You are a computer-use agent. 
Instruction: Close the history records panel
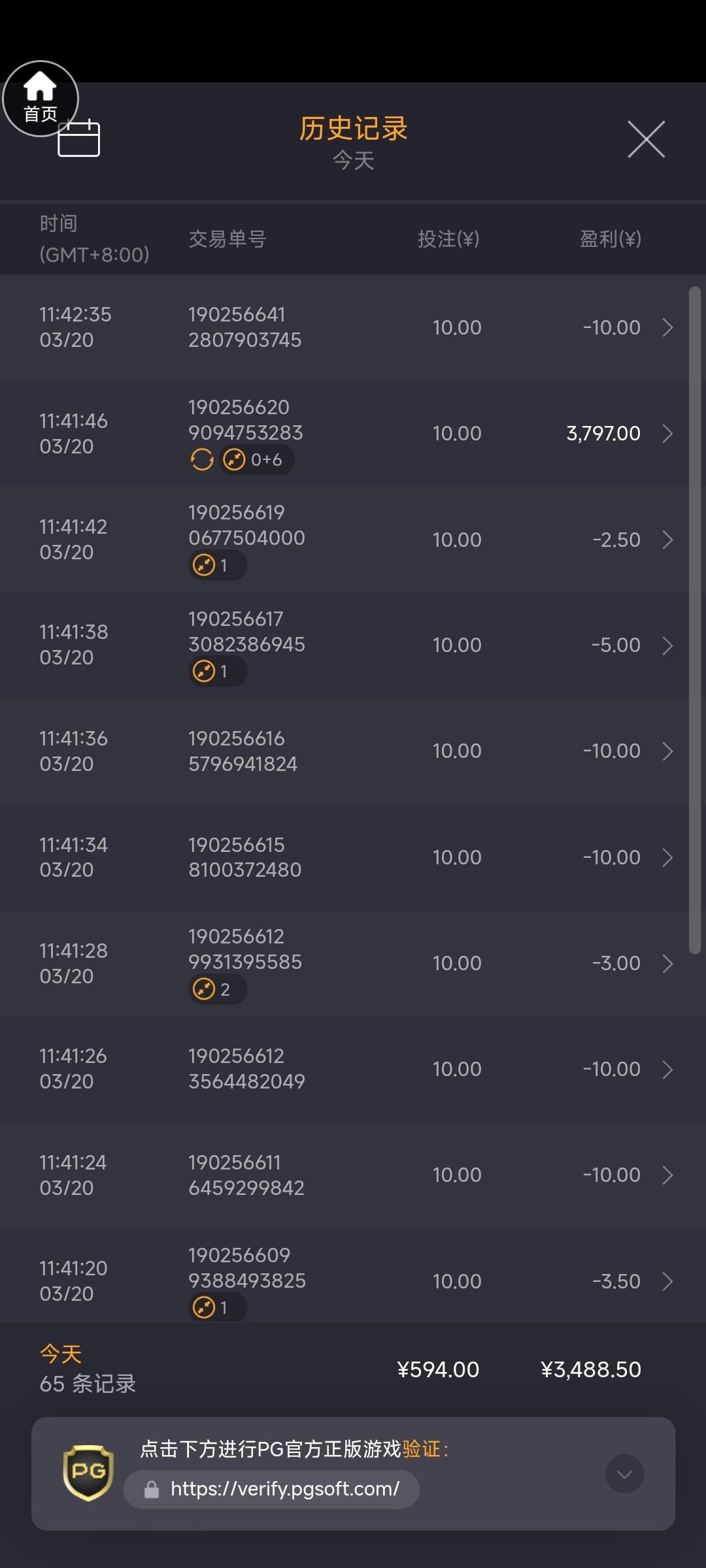coord(646,139)
